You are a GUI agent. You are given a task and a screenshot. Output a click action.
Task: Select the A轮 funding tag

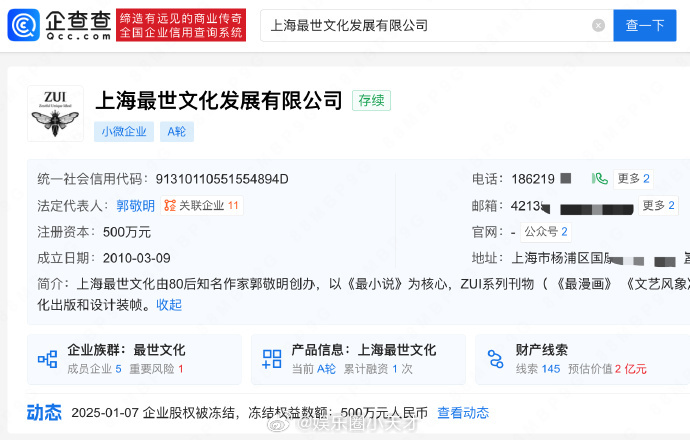click(176, 132)
